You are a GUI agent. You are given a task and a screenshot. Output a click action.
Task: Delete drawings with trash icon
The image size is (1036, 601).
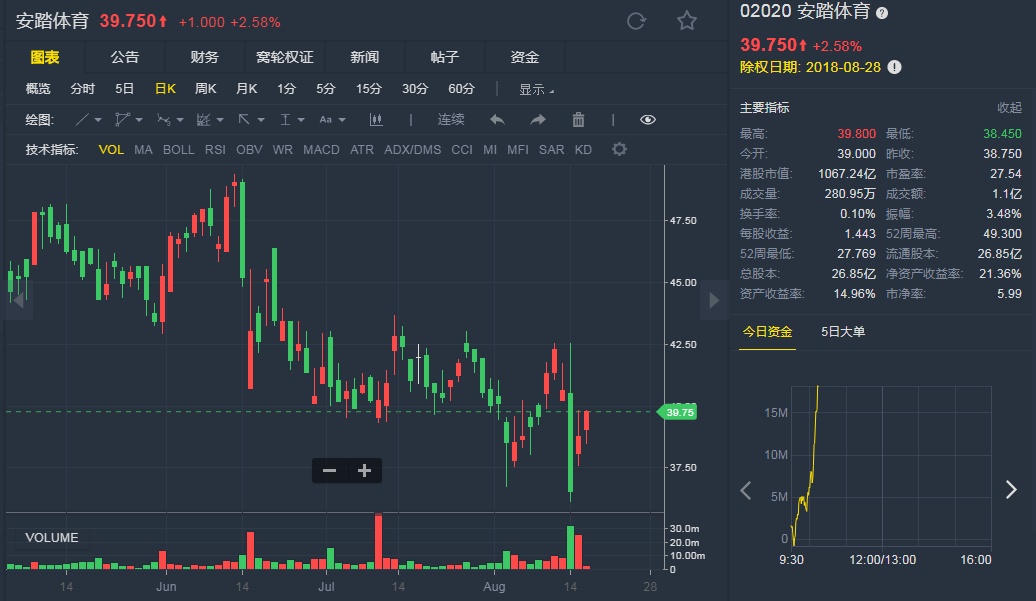(x=578, y=120)
